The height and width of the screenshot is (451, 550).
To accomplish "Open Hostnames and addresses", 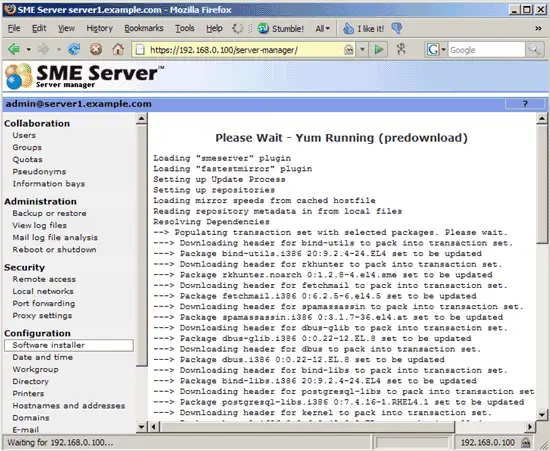I will tap(69, 405).
